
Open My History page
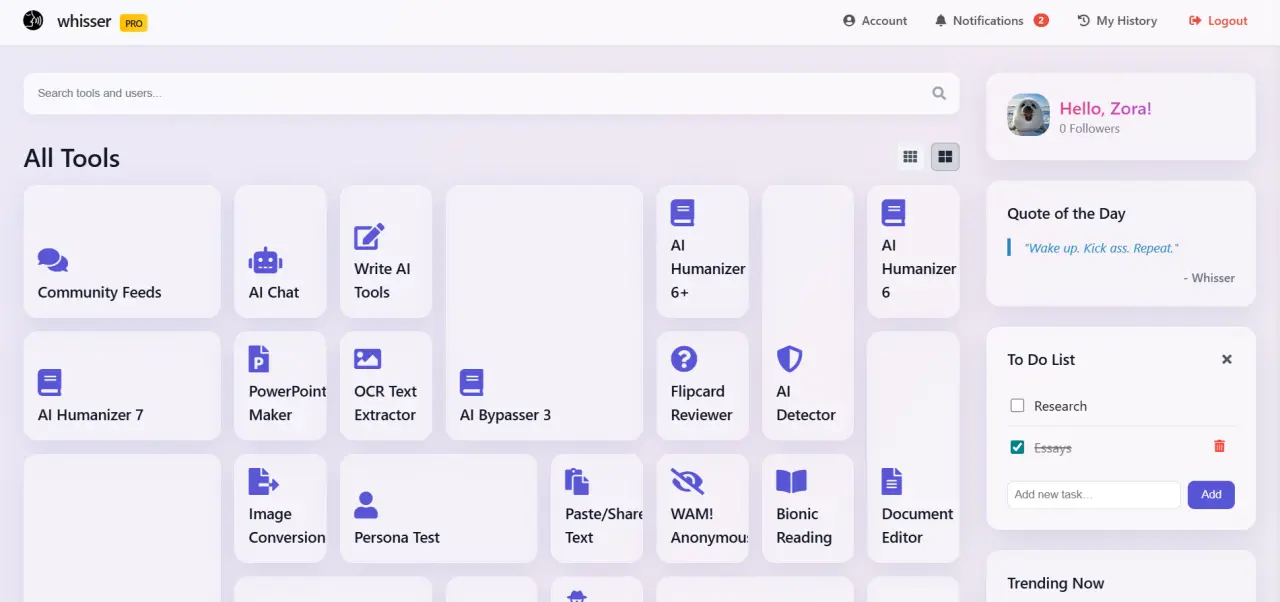click(x=1117, y=21)
